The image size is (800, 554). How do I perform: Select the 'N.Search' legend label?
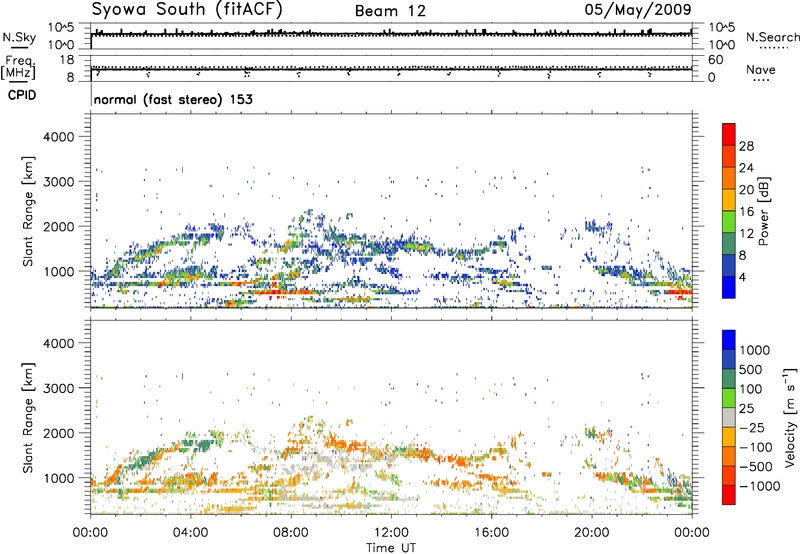tap(772, 37)
